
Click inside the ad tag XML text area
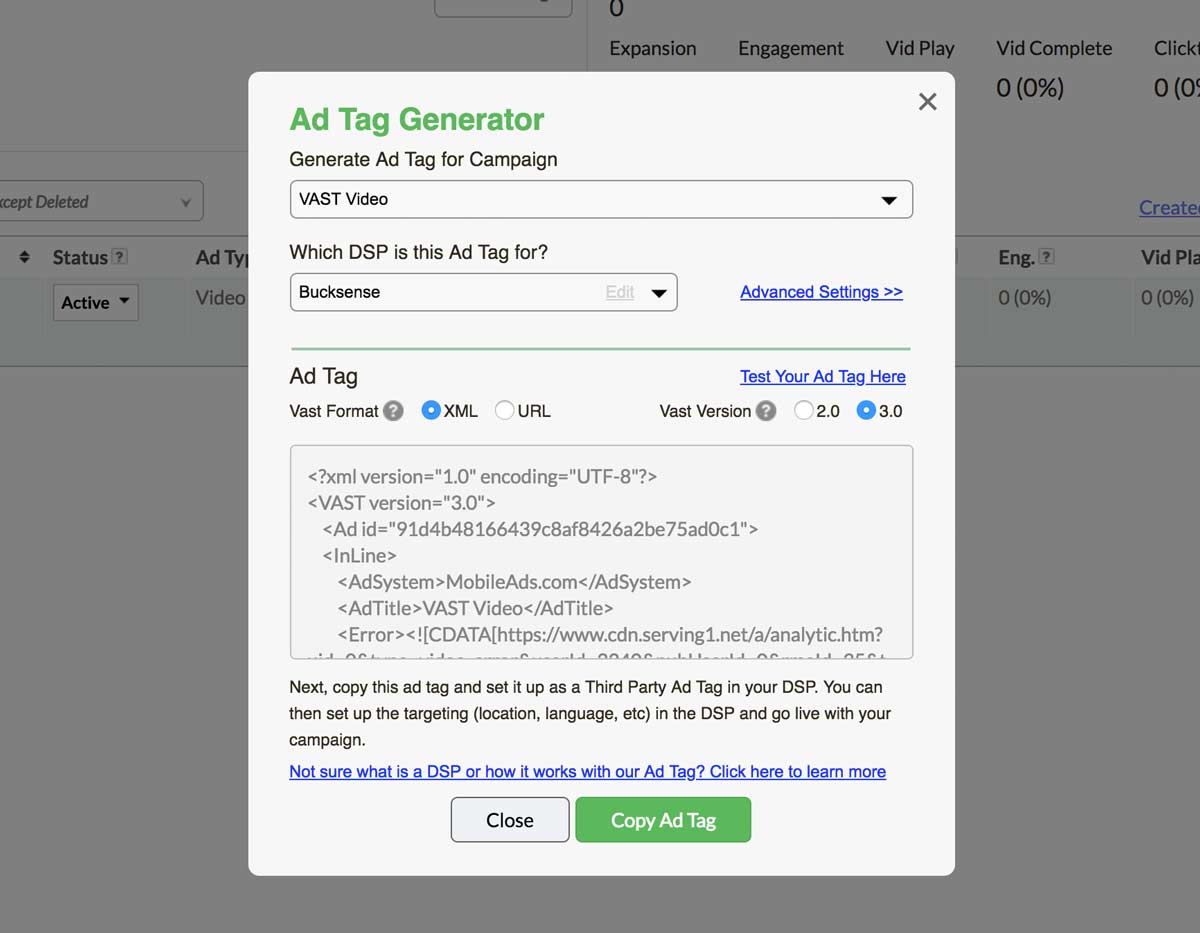(601, 552)
